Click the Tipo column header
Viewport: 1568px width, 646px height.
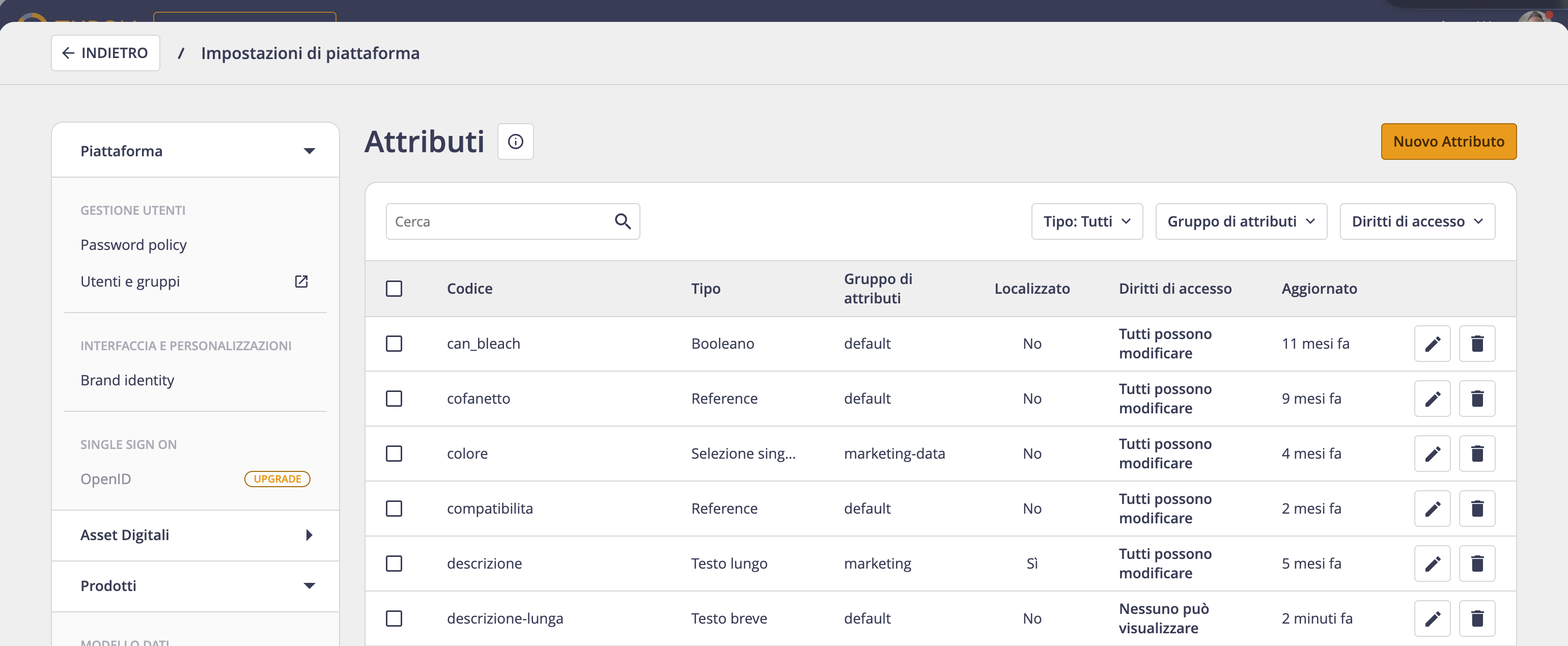tap(706, 289)
